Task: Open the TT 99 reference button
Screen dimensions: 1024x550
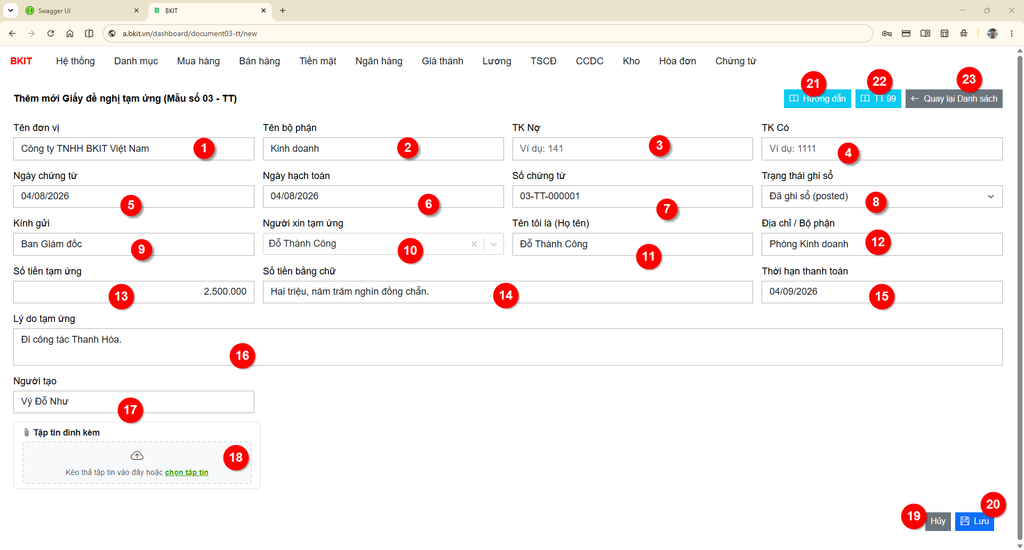Action: point(878,99)
